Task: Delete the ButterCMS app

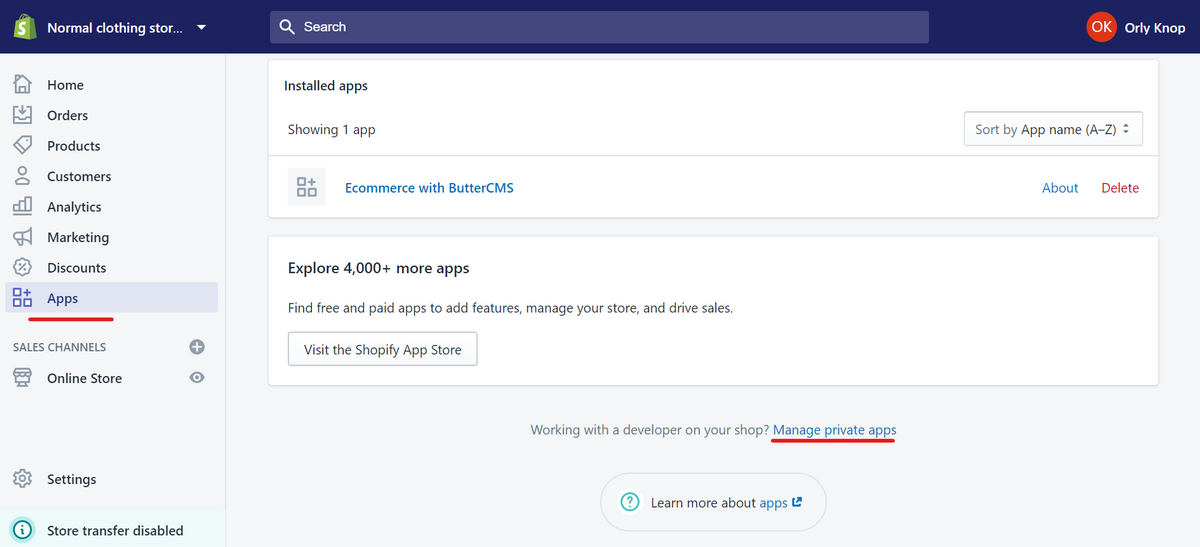Action: coord(1120,188)
